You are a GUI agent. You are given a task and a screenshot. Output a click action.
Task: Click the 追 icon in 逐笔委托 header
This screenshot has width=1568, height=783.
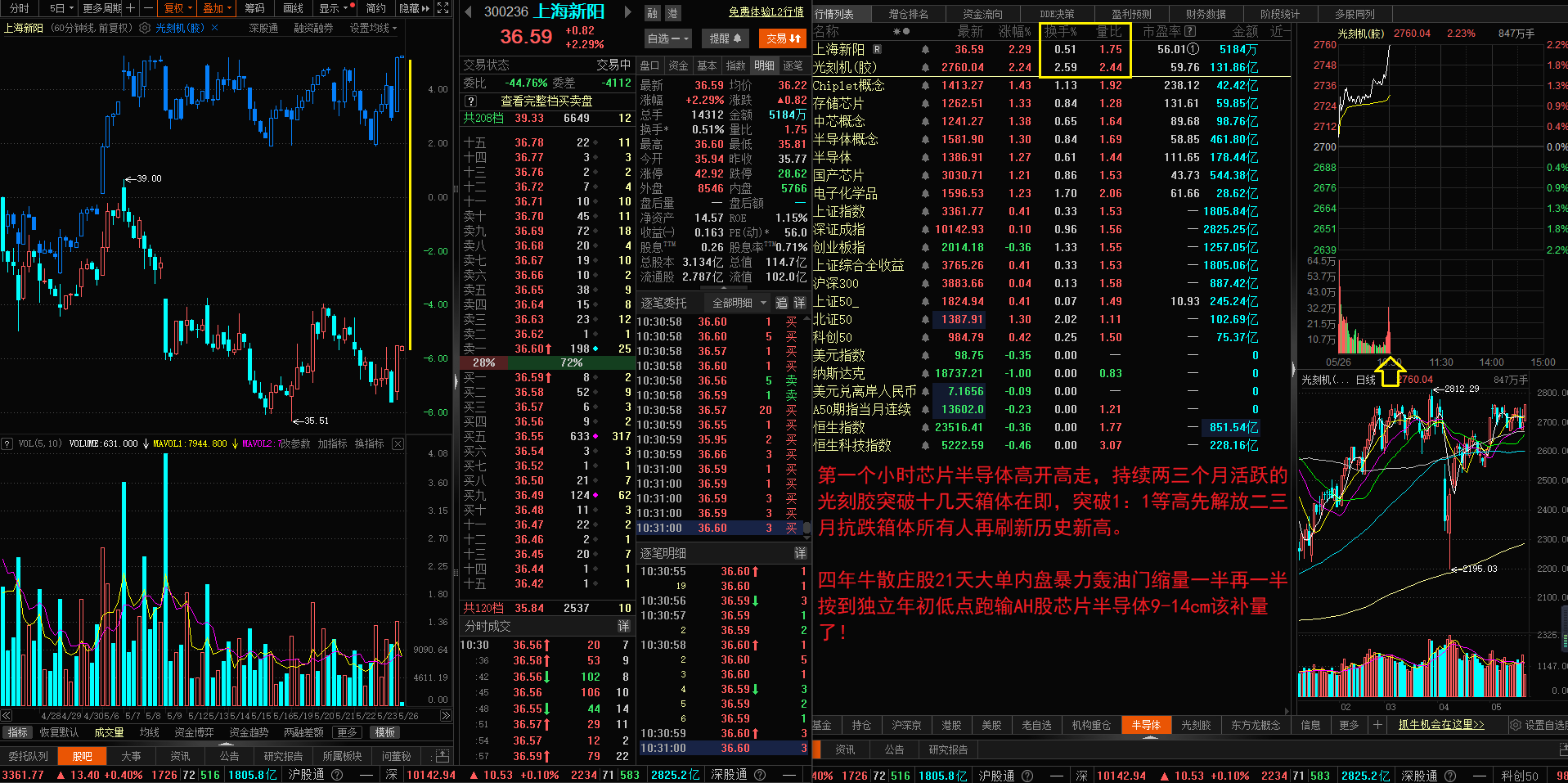781,303
